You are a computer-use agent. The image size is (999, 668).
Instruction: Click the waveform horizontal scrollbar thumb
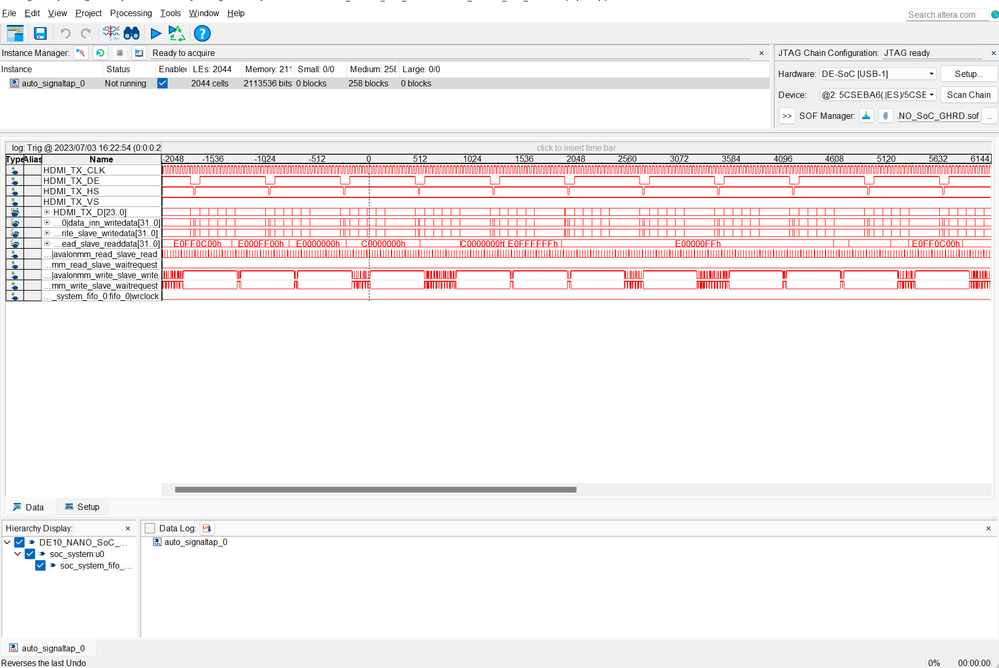tap(376, 490)
